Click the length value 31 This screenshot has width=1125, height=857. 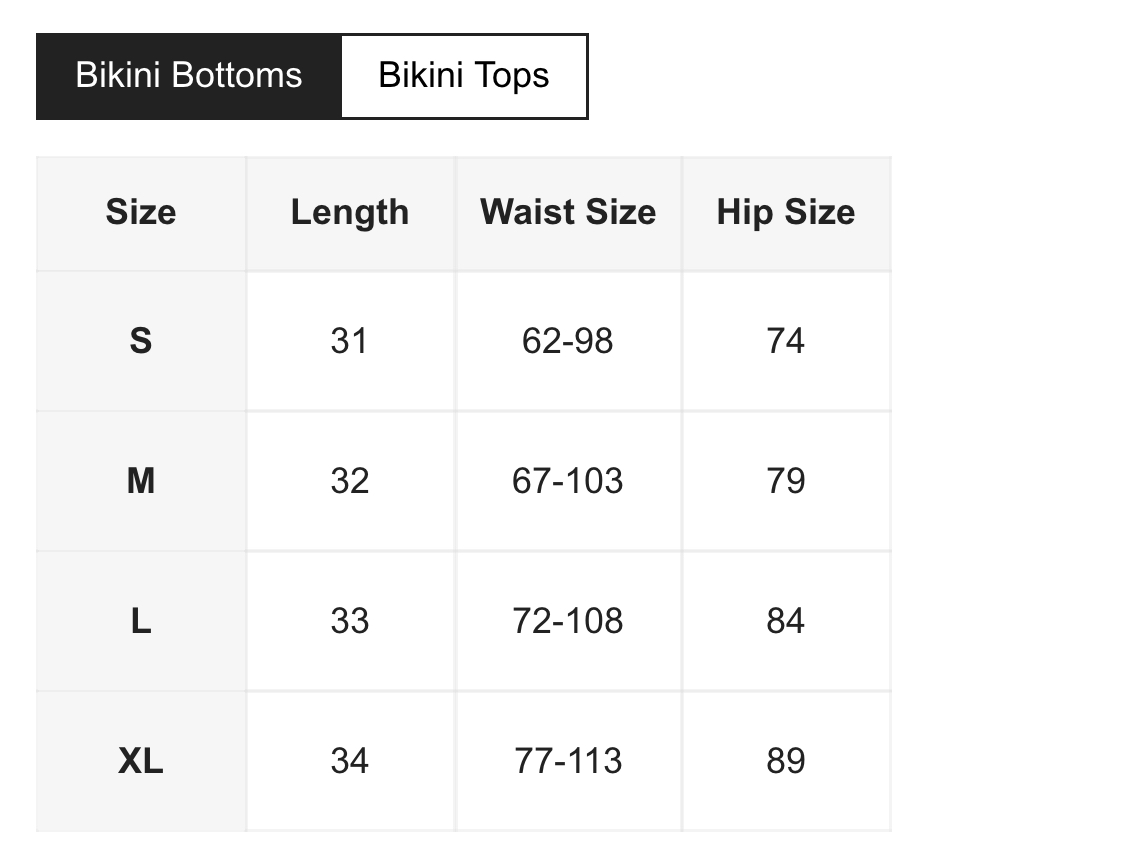point(350,341)
